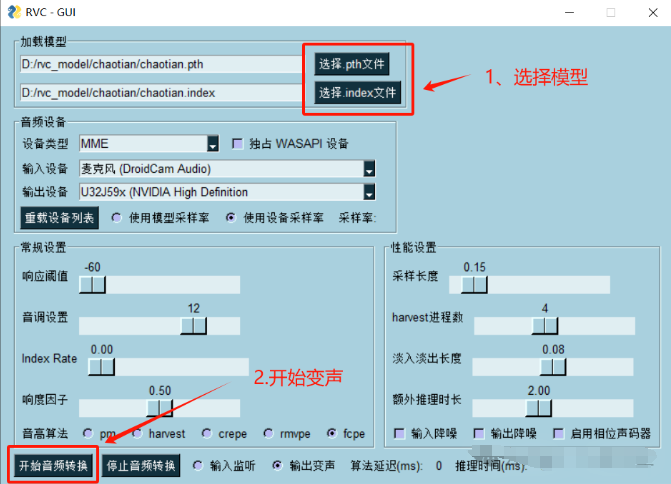Click the 选择.index文件 button
Screen dimensions: 671x484
tap(357, 92)
